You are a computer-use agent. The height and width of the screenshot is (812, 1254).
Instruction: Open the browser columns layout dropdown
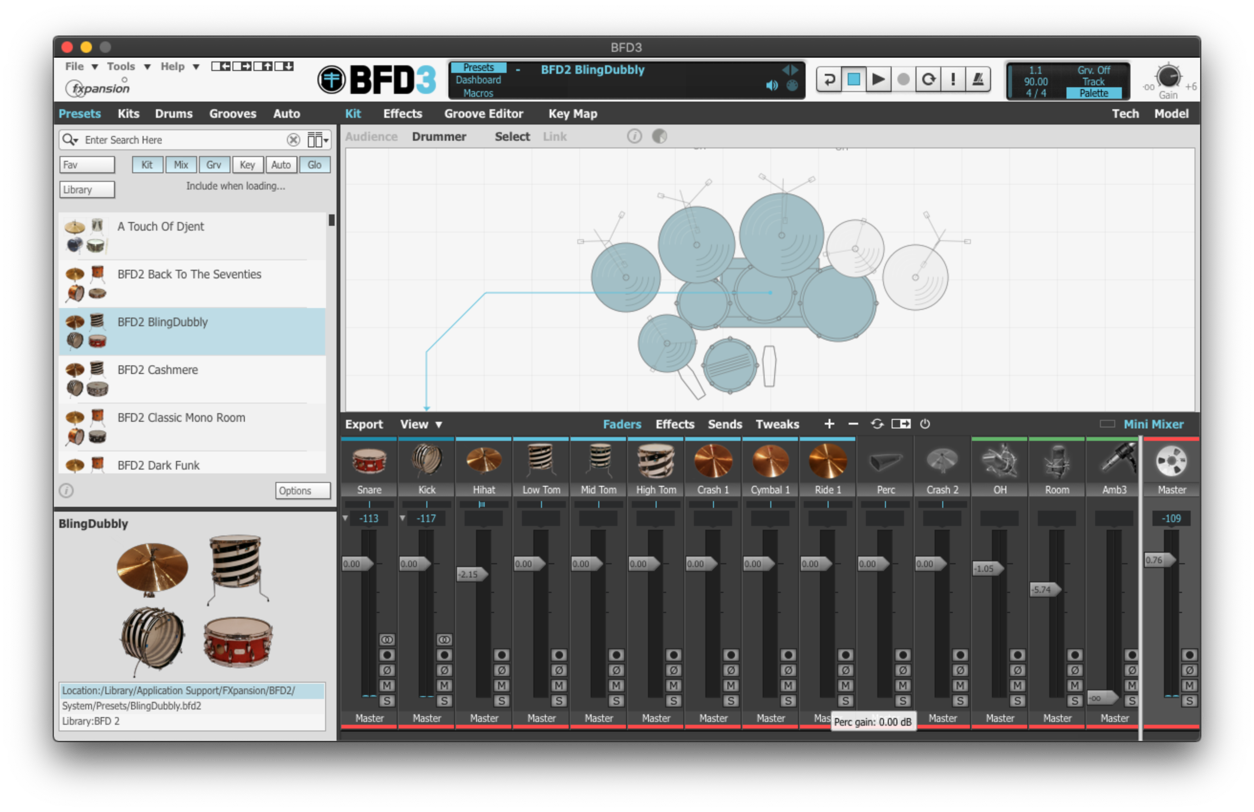coord(318,140)
